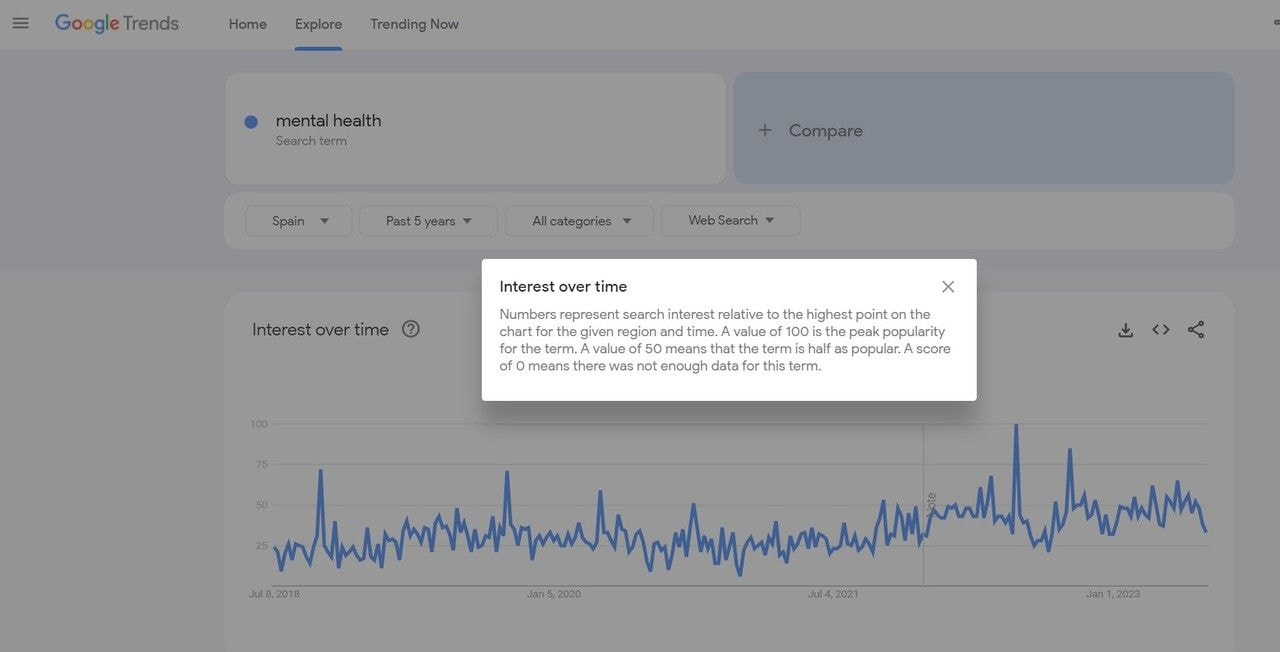1280x652 pixels.
Task: Open help info for Interest over time
Action: [410, 328]
